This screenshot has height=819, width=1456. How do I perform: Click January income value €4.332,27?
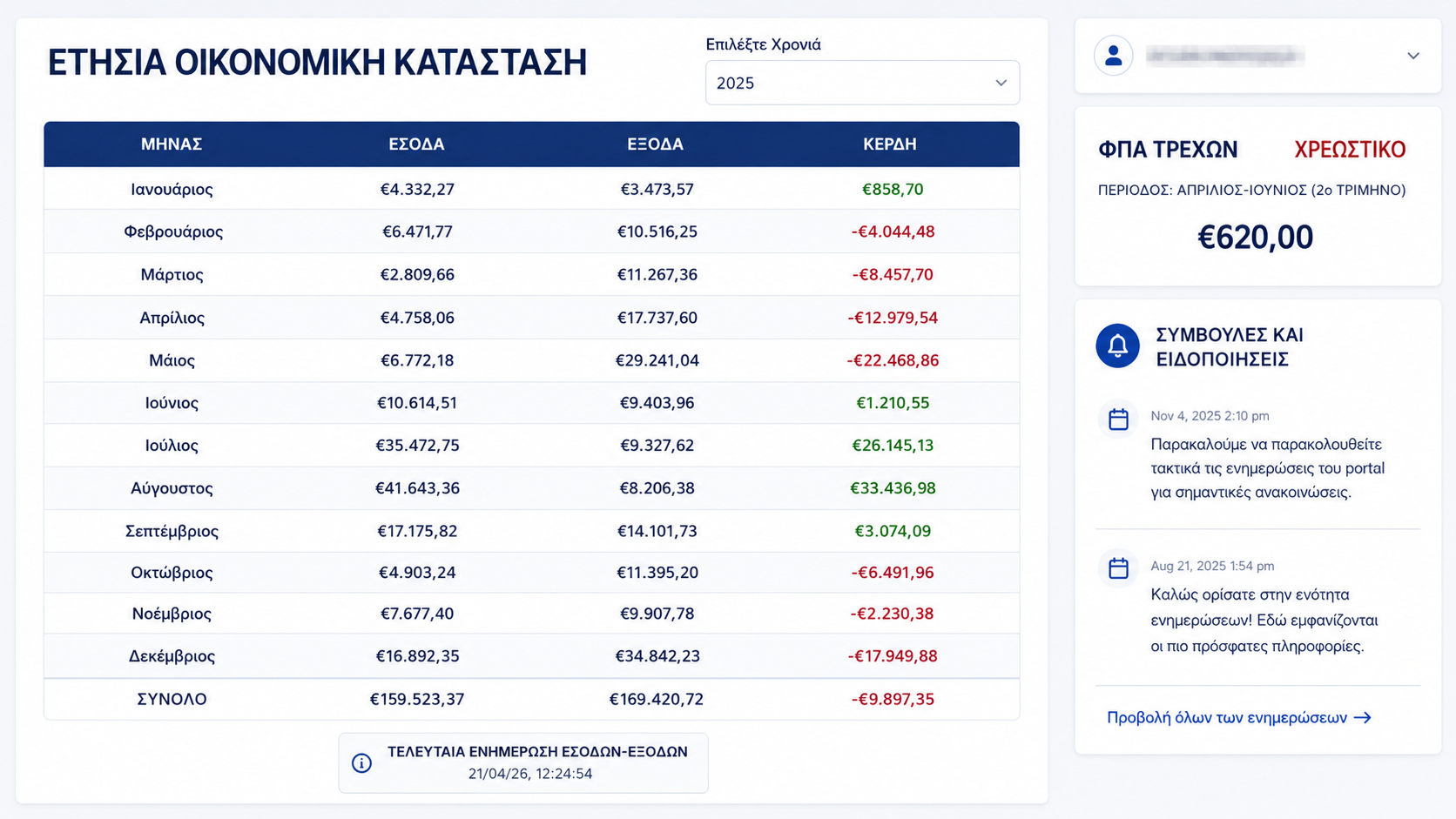pos(417,189)
